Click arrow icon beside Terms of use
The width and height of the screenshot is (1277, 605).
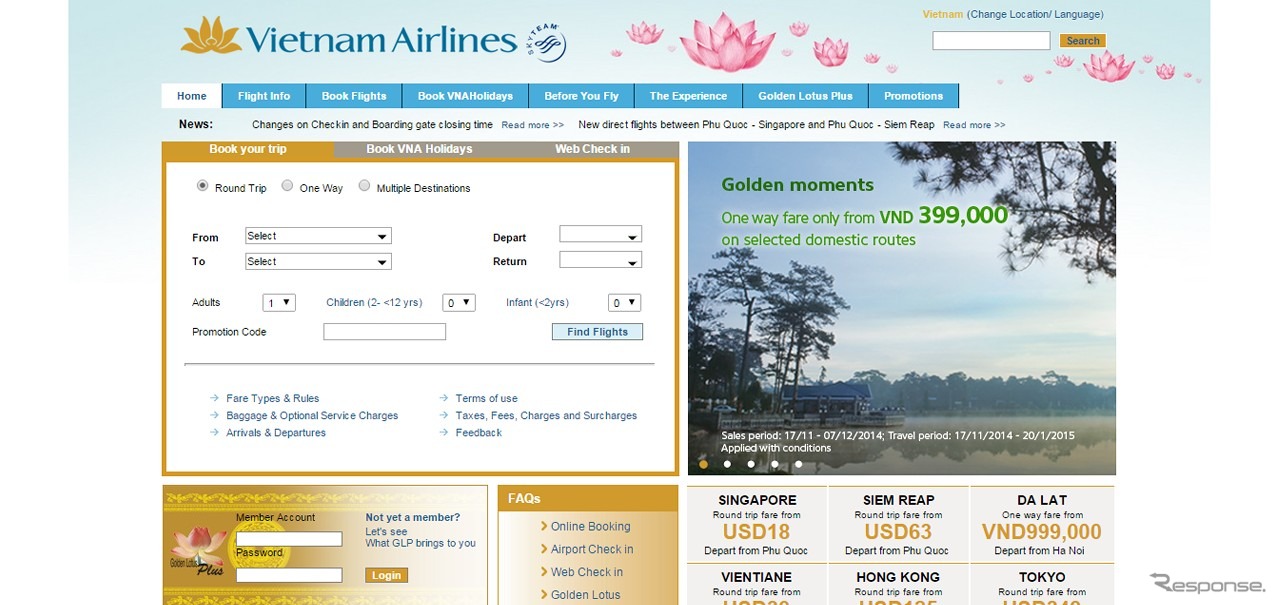point(443,398)
